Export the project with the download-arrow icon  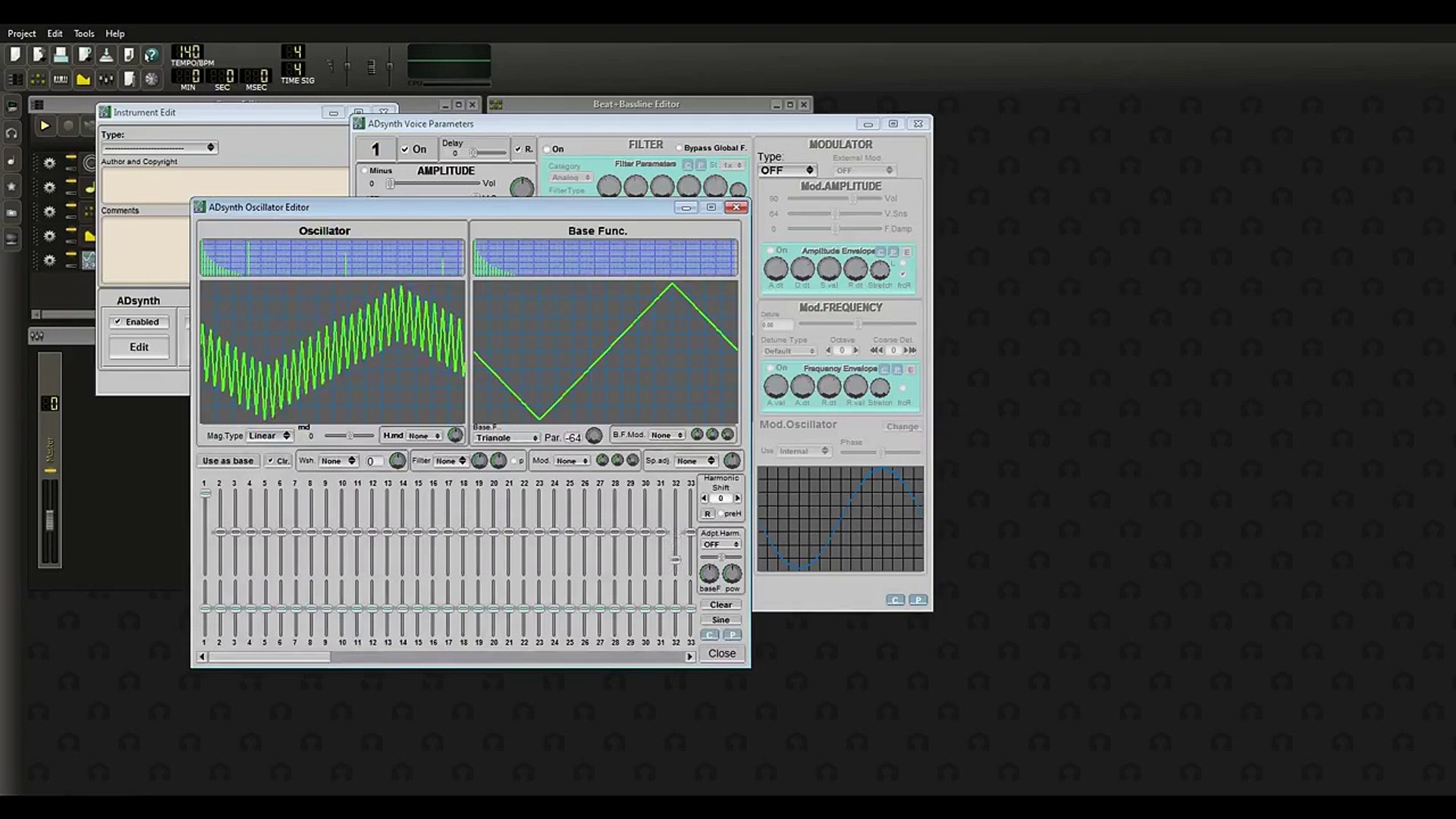tap(106, 55)
